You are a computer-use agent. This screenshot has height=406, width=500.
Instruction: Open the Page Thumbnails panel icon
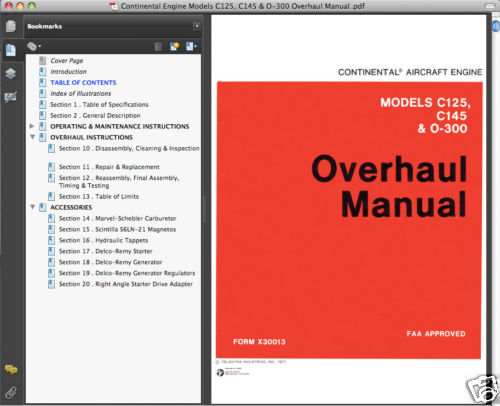pyautogui.click(x=11, y=26)
